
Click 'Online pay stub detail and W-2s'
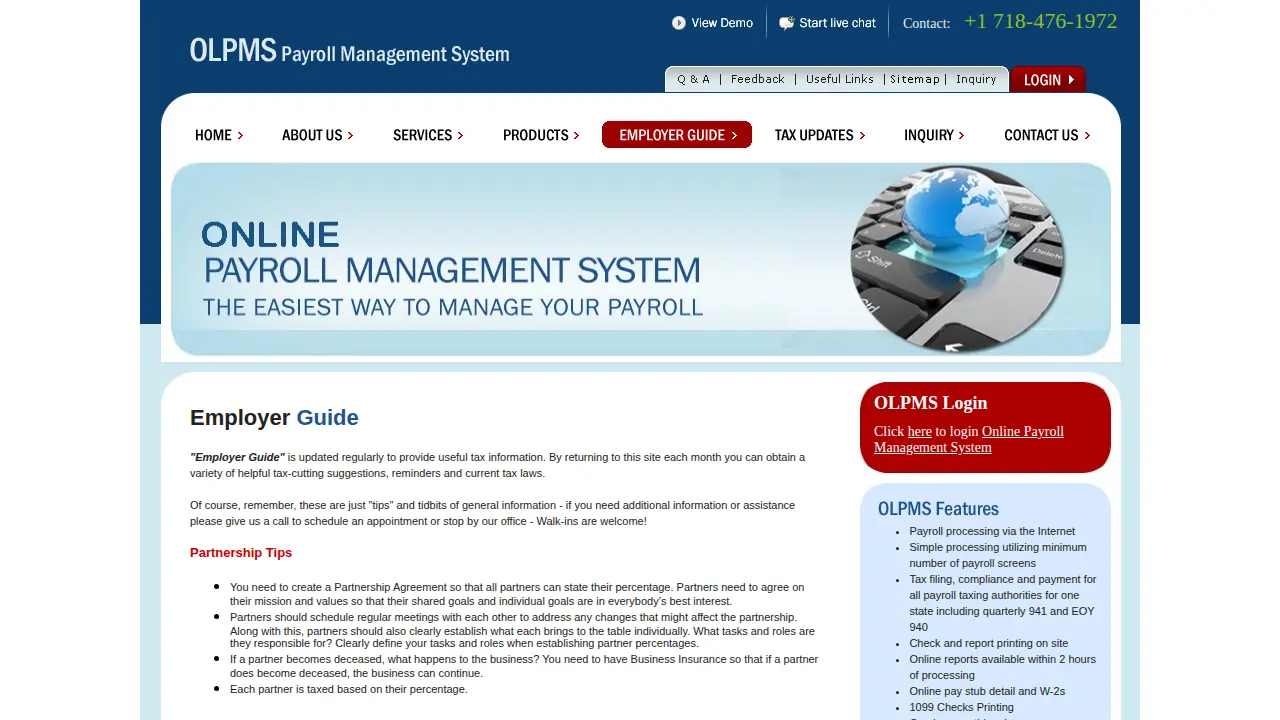click(x=987, y=691)
